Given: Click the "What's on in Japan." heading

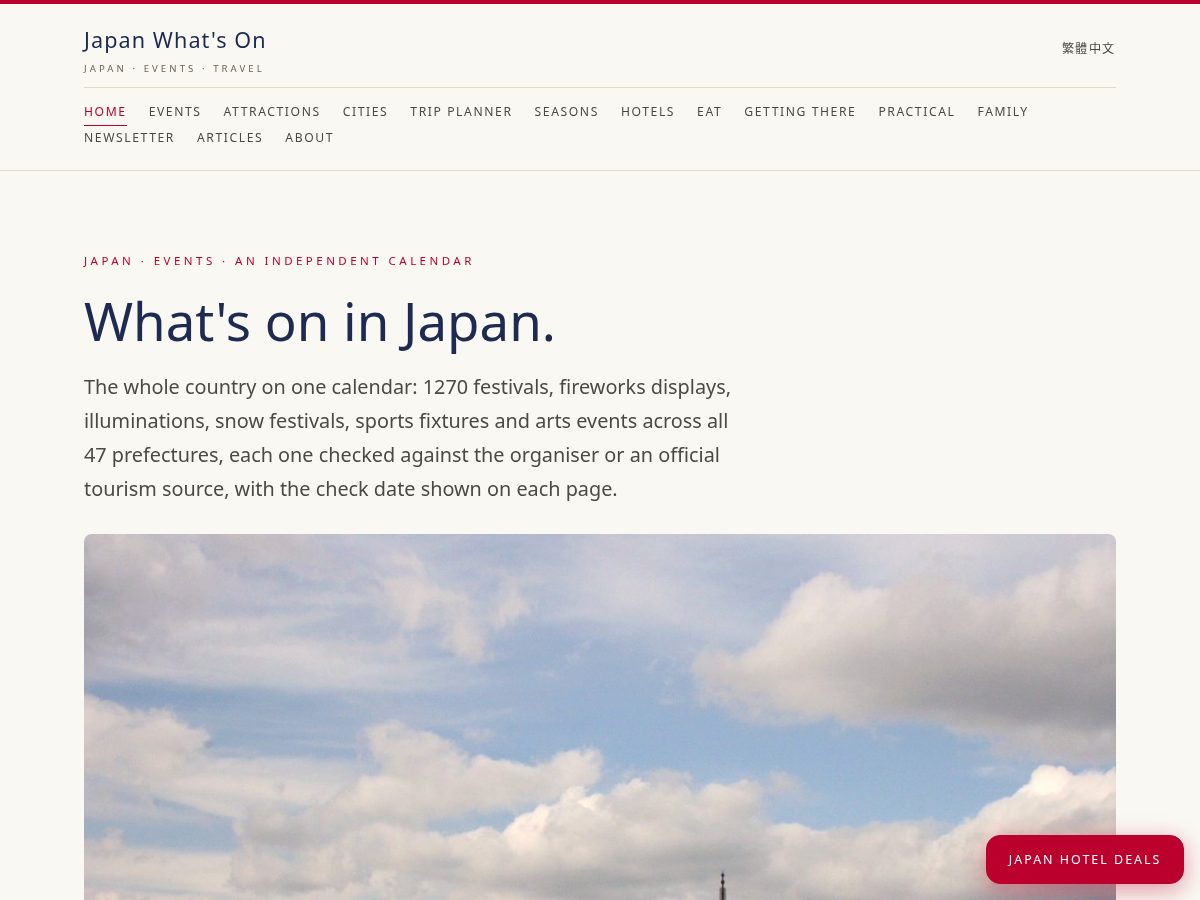Looking at the screenshot, I should tap(320, 322).
